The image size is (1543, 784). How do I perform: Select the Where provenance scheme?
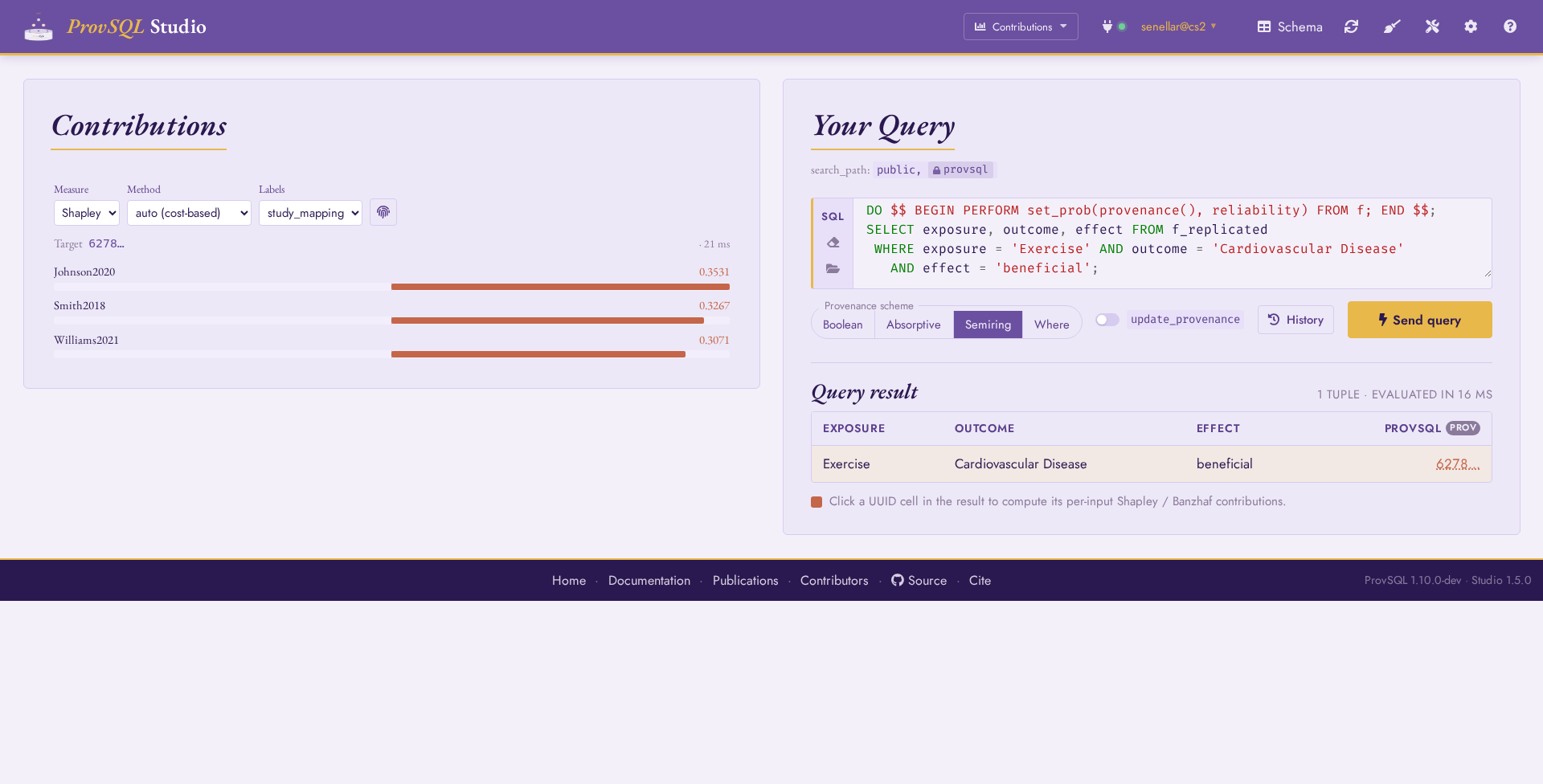[1051, 325]
